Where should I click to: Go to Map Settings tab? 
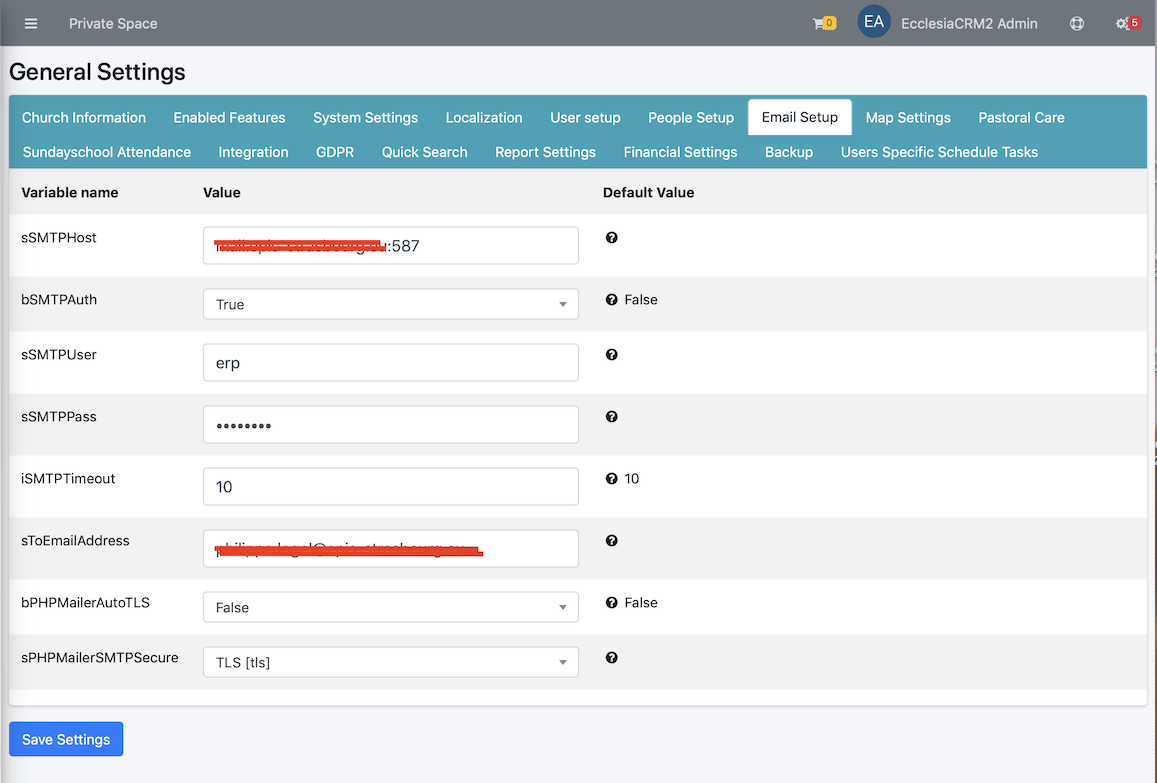pos(908,117)
